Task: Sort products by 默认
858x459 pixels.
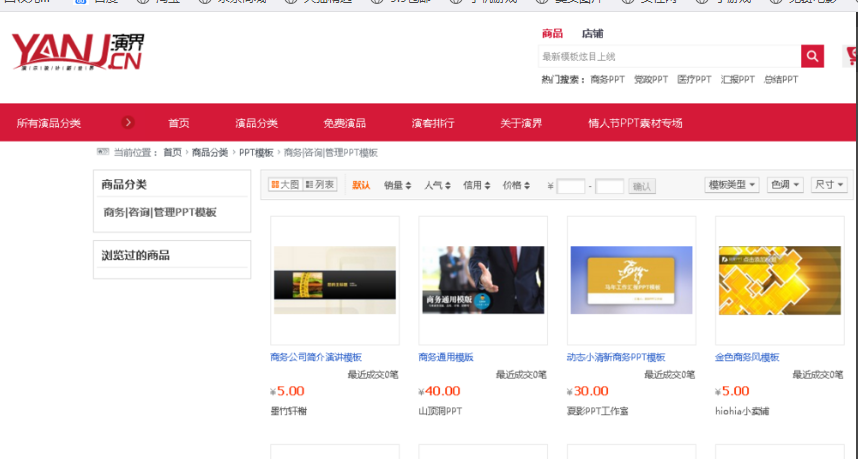Action: pyautogui.click(x=361, y=185)
